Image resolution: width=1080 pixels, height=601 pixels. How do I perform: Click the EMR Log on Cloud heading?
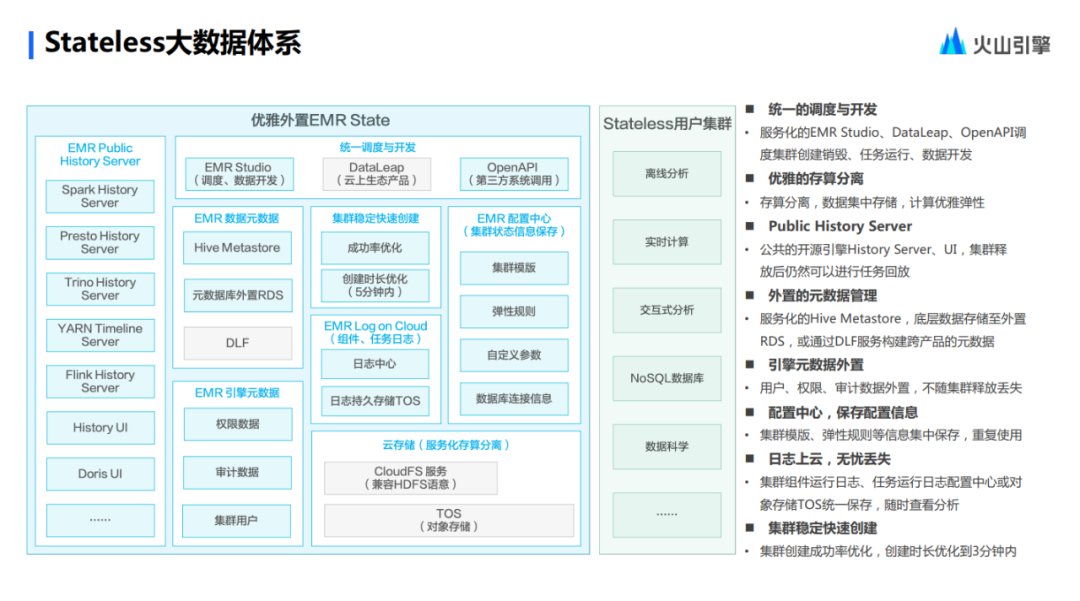pos(375,333)
